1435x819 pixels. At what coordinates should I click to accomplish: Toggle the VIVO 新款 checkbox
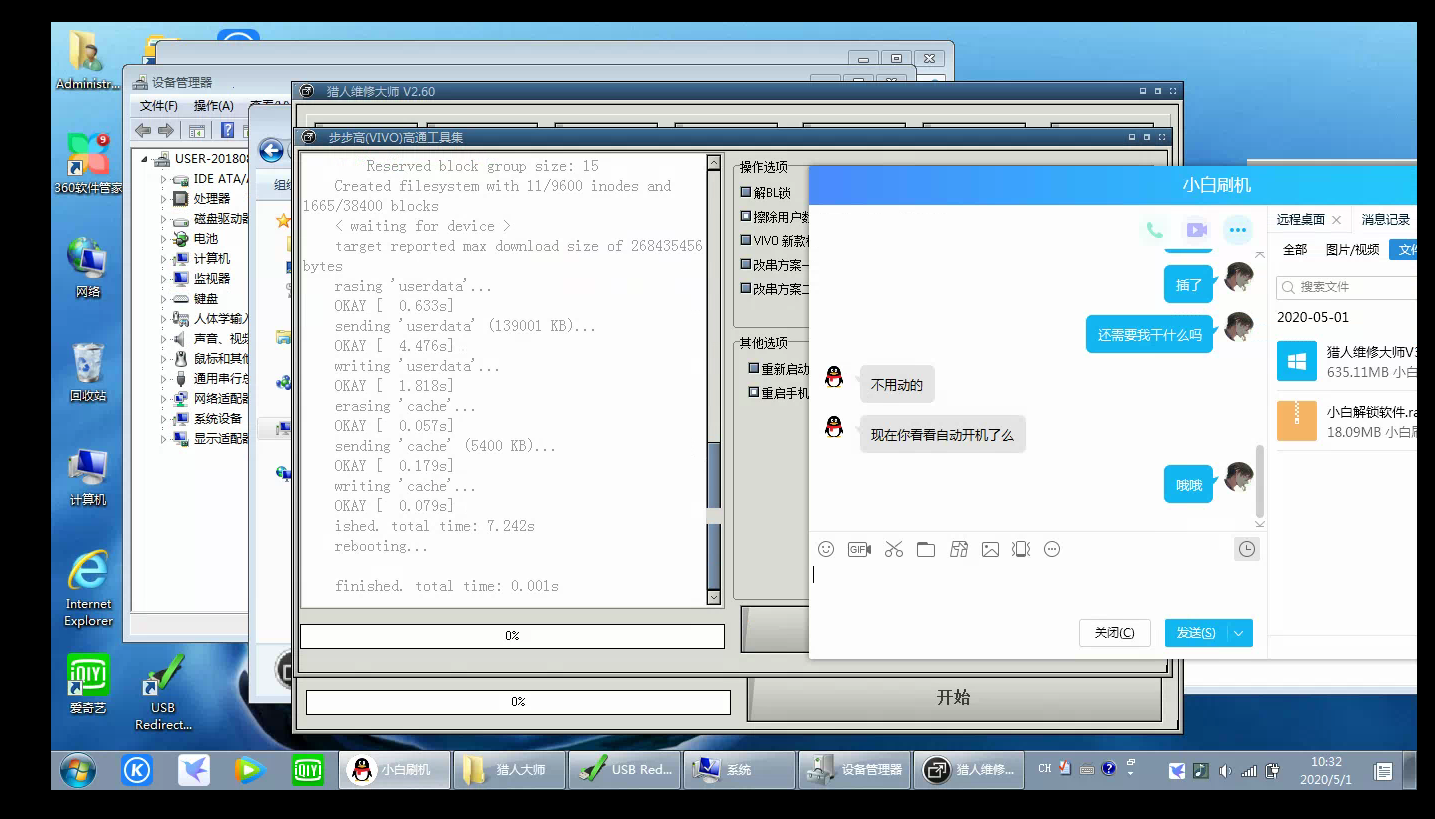(x=746, y=240)
